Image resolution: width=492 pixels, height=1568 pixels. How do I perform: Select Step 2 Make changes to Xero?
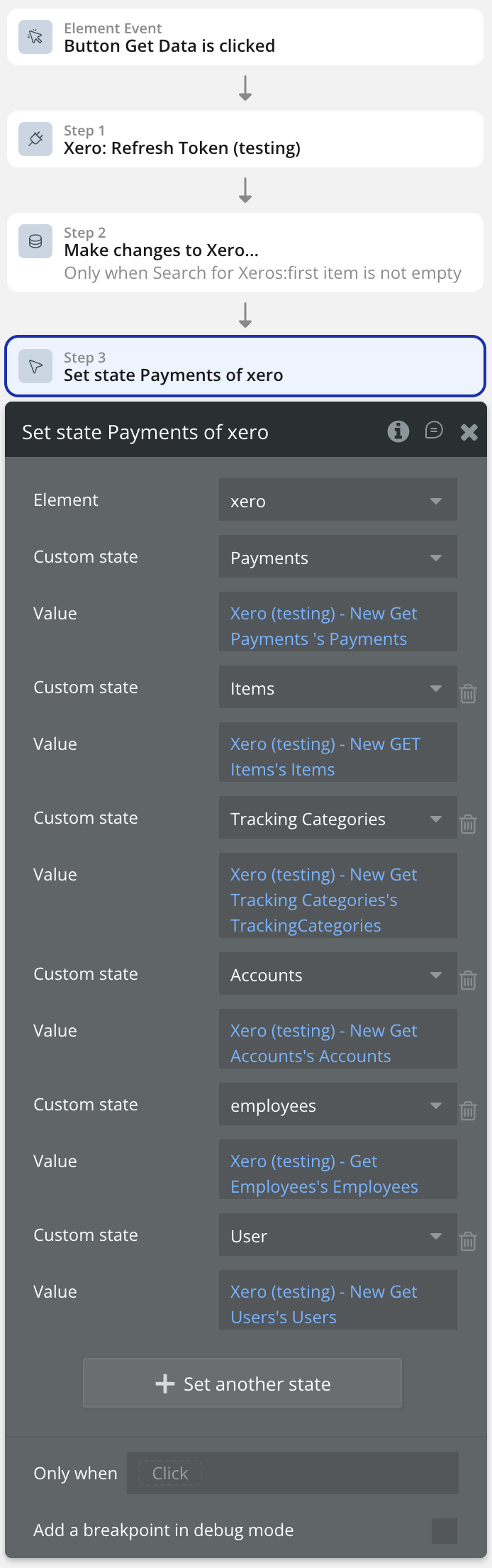coord(245,253)
